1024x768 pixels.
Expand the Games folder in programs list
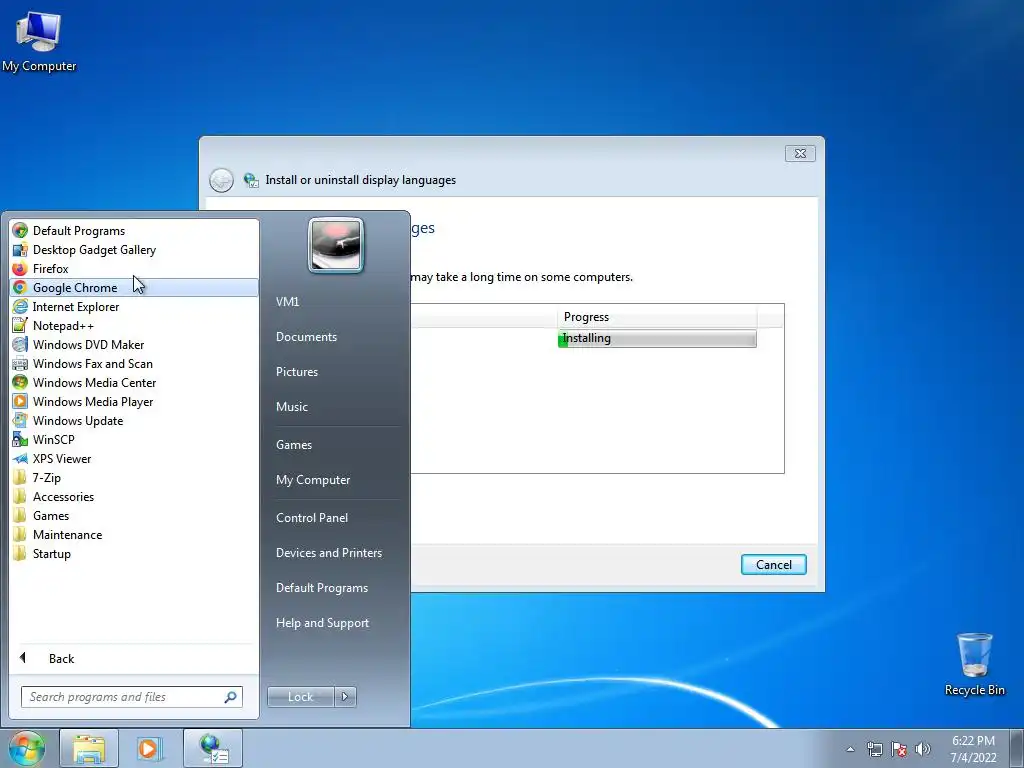click(134, 515)
